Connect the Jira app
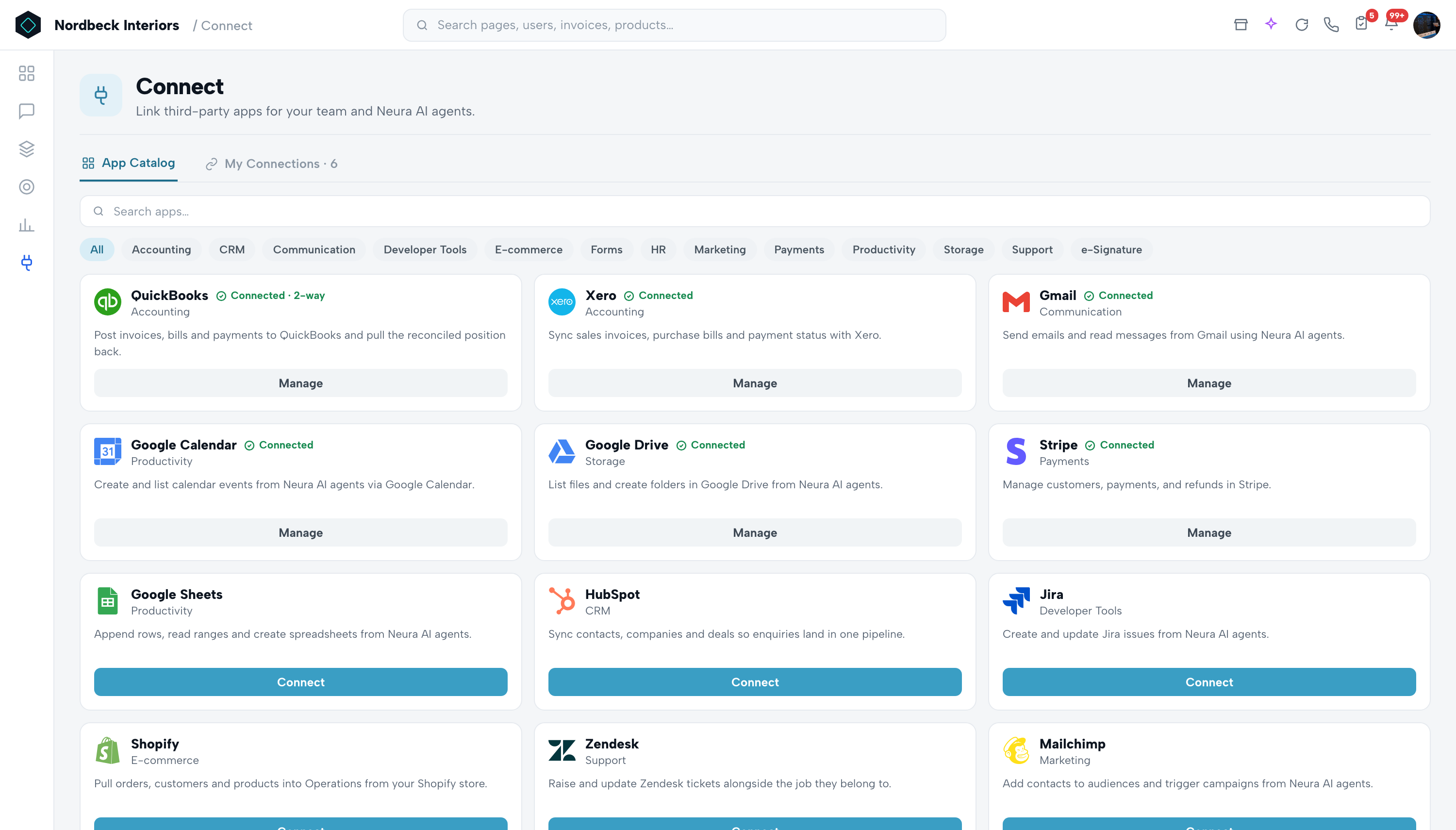The height and width of the screenshot is (830, 1456). tap(1208, 682)
